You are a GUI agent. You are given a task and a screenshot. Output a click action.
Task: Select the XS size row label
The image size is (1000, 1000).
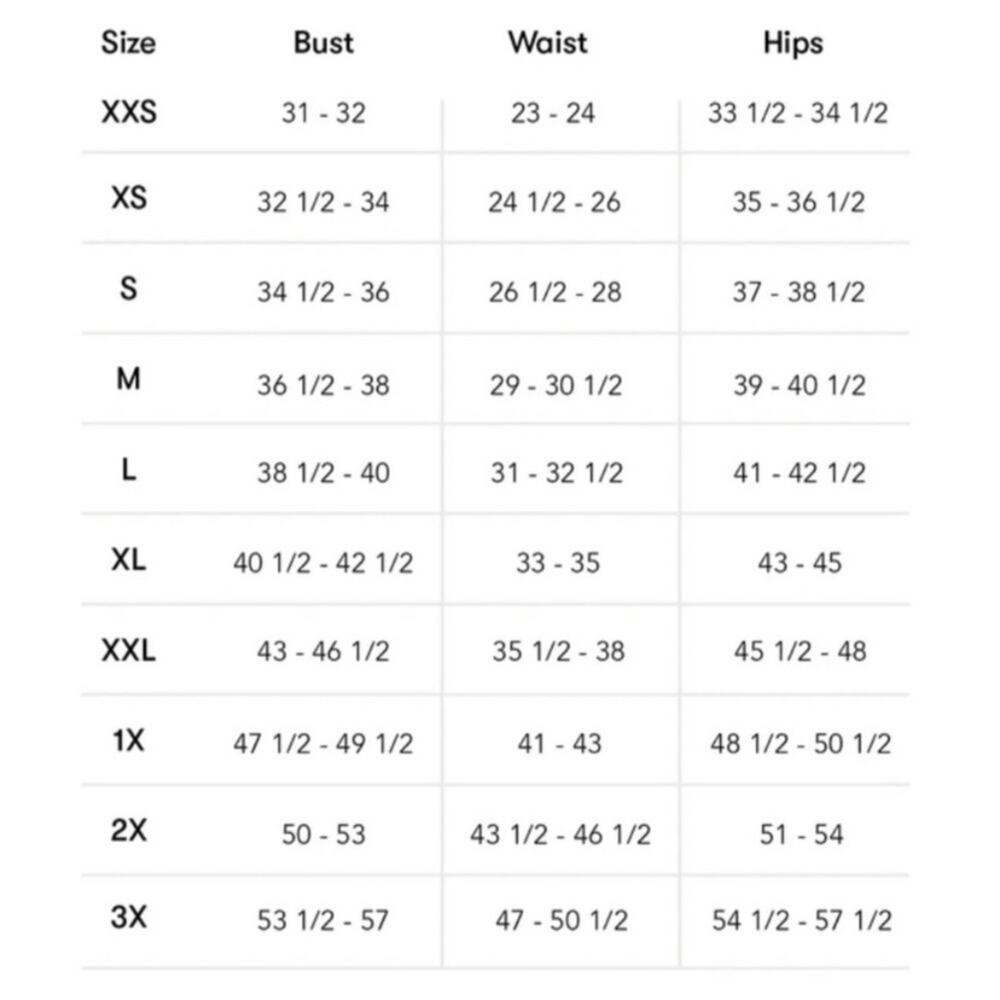pyautogui.click(x=129, y=198)
